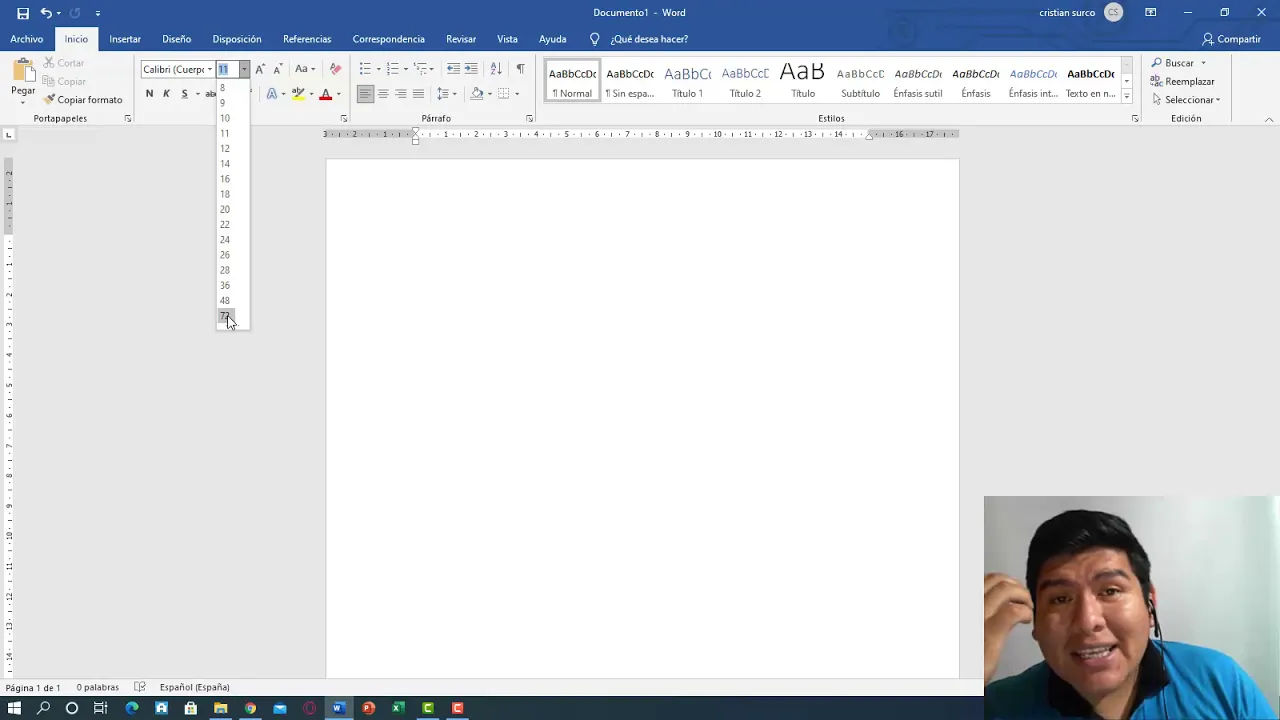
Task: Click the numbered list icon
Action: (x=392, y=69)
